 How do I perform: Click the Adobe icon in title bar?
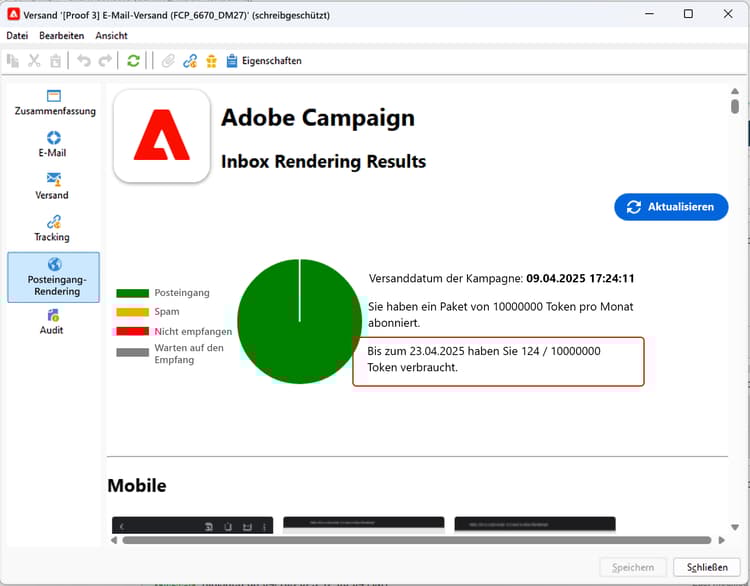coord(13,14)
